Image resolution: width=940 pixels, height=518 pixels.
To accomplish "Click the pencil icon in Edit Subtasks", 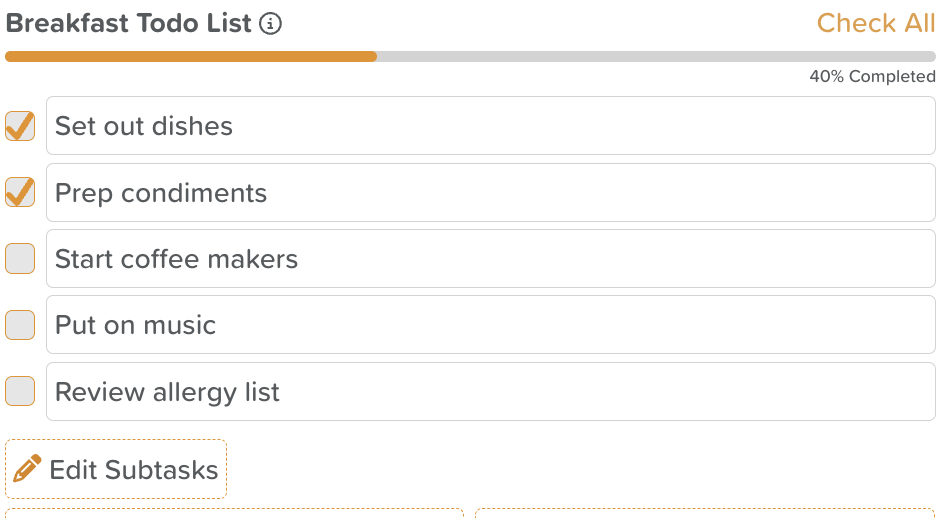I will click(x=27, y=468).
